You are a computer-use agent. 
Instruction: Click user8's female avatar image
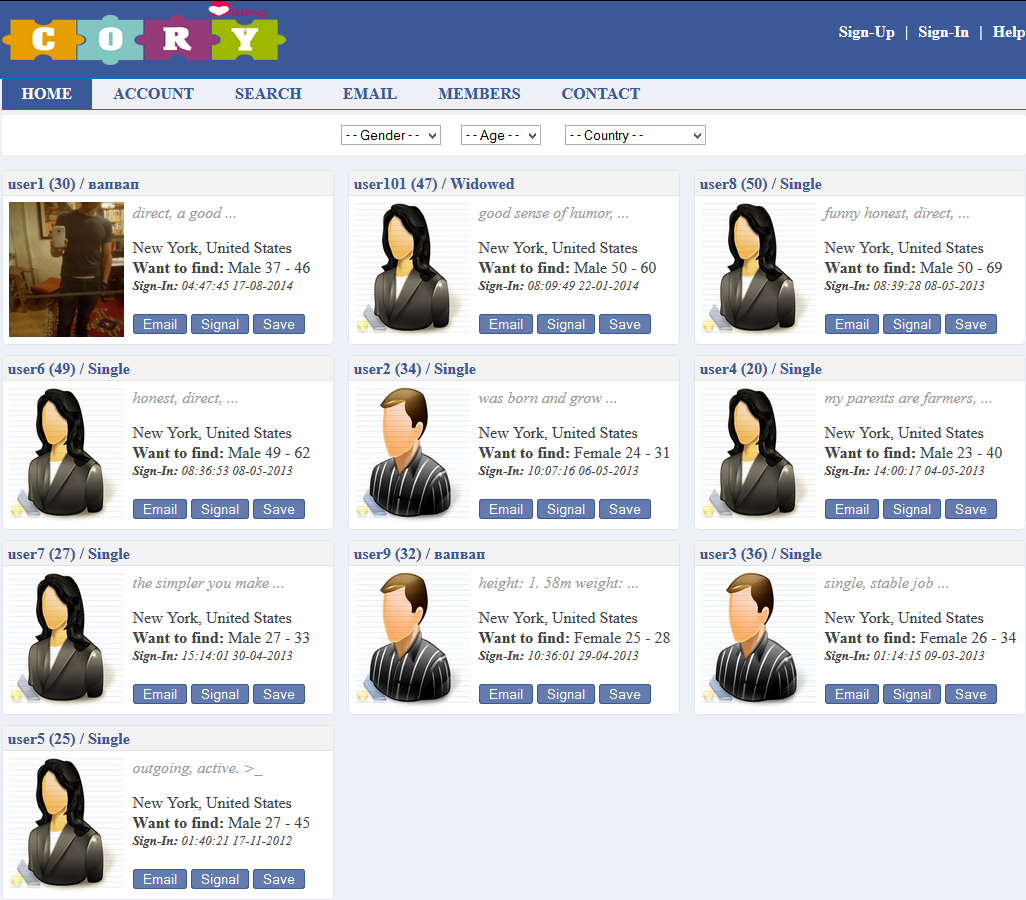pos(758,269)
